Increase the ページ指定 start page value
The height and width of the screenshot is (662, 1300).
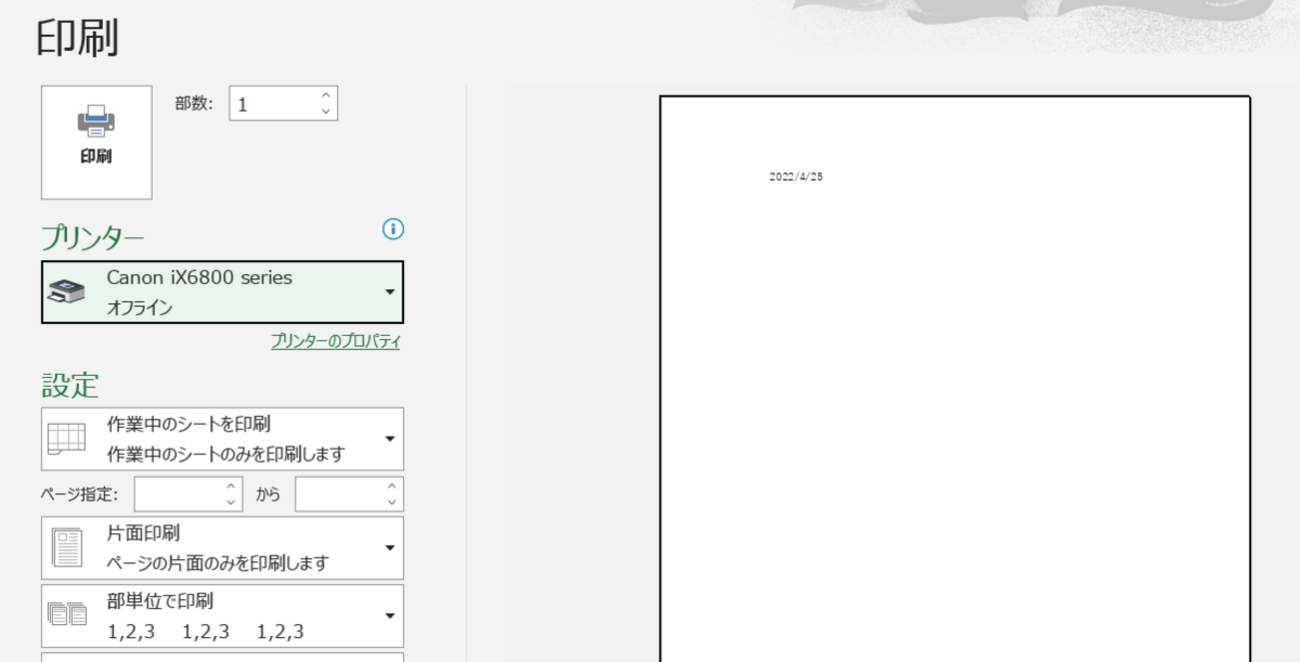pos(231,486)
